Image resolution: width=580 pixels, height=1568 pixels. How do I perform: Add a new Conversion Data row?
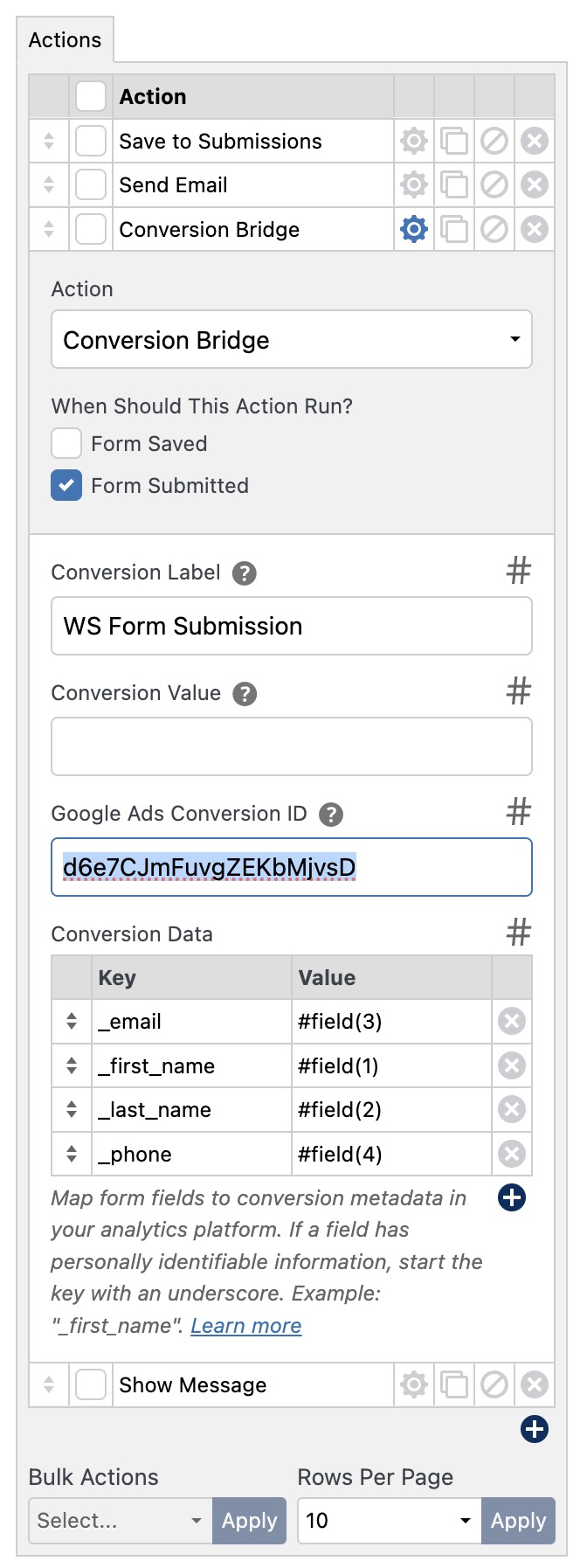pos(511,1197)
